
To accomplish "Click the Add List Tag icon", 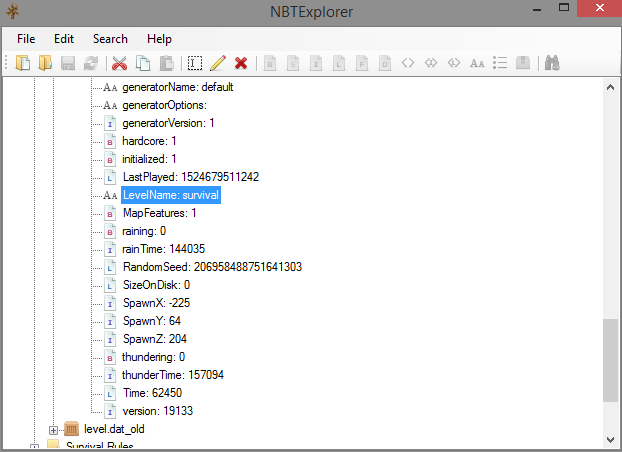I will point(500,63).
